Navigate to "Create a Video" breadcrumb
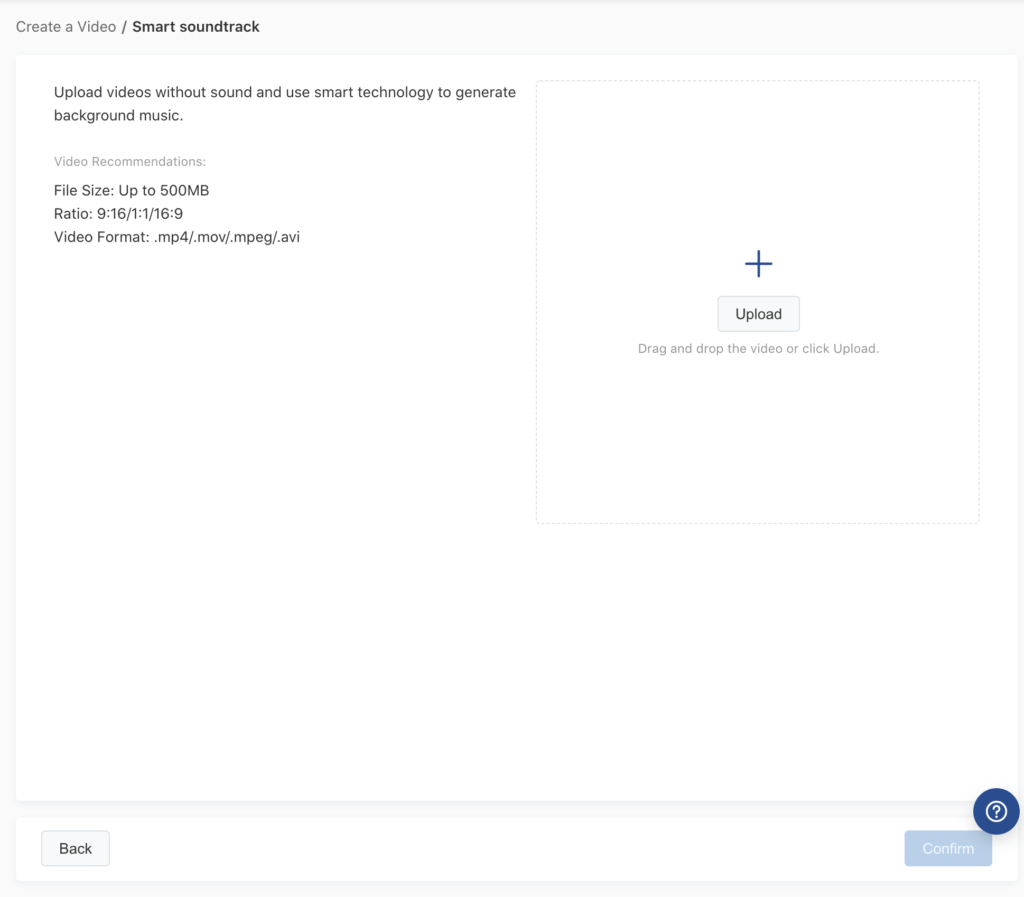The width and height of the screenshot is (1024, 897). pos(66,27)
